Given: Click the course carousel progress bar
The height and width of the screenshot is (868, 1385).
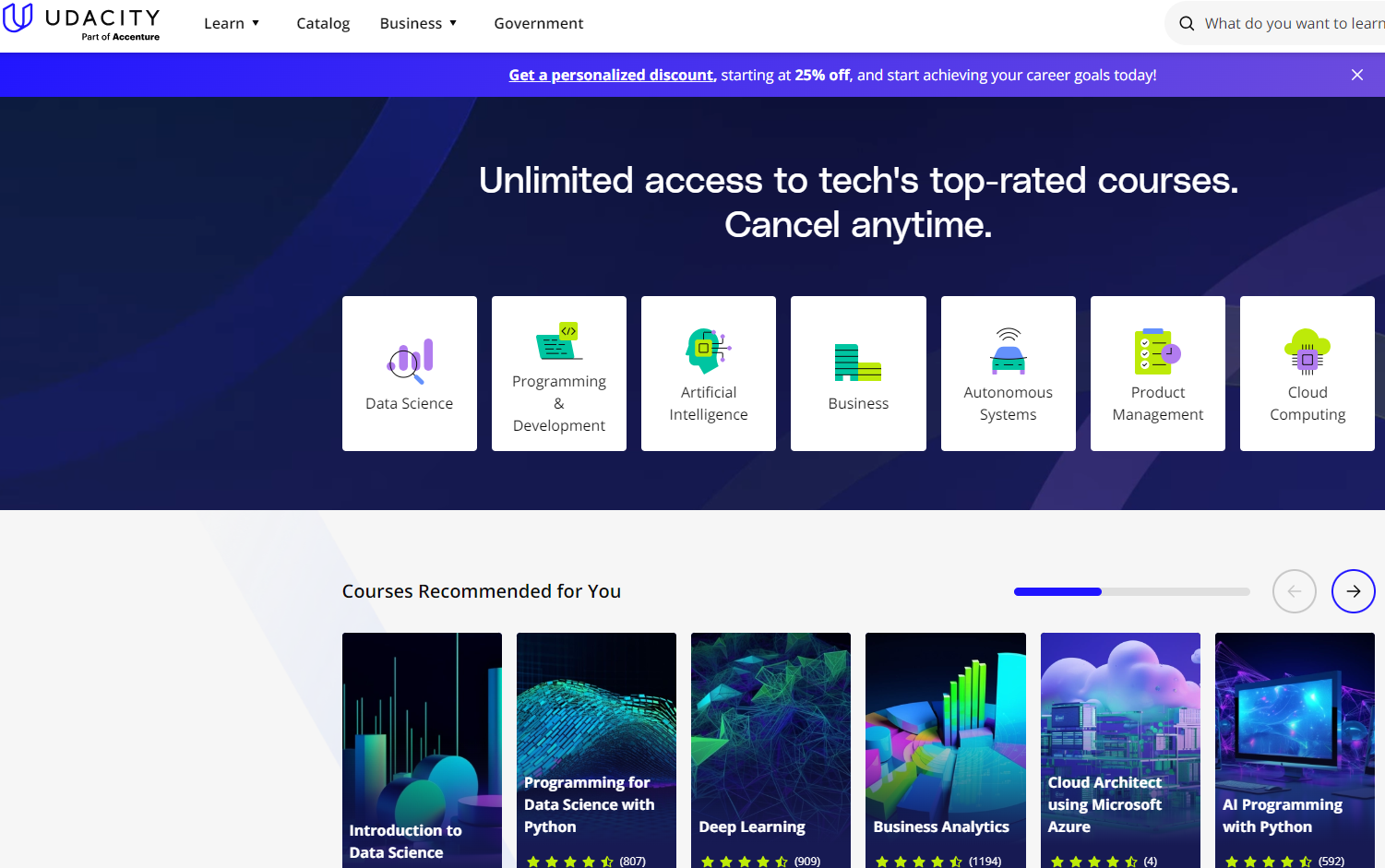Looking at the screenshot, I should (1131, 591).
